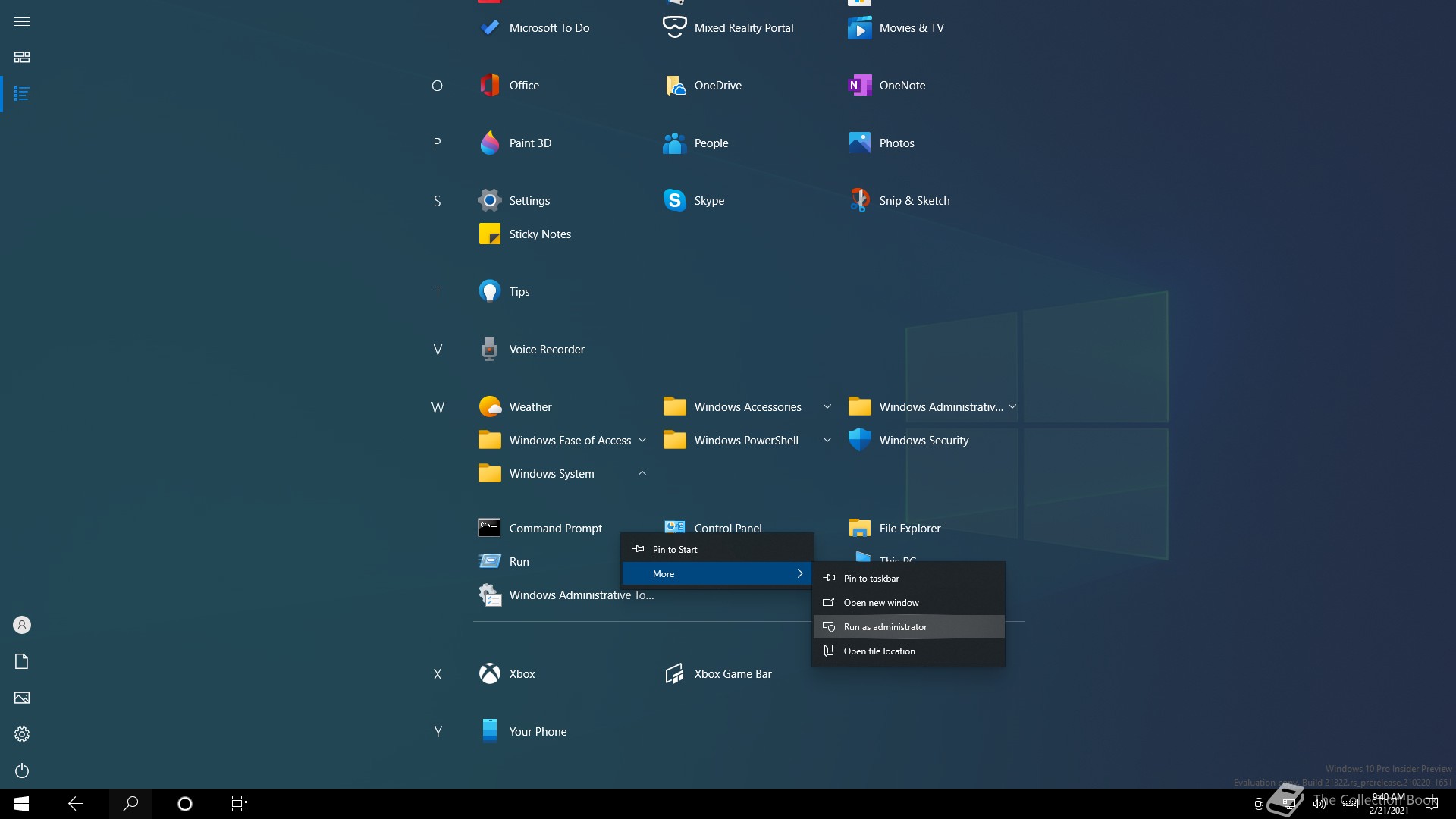Launch the Tips lightbulb icon
Viewport: 1456px width, 819px height.
point(490,291)
